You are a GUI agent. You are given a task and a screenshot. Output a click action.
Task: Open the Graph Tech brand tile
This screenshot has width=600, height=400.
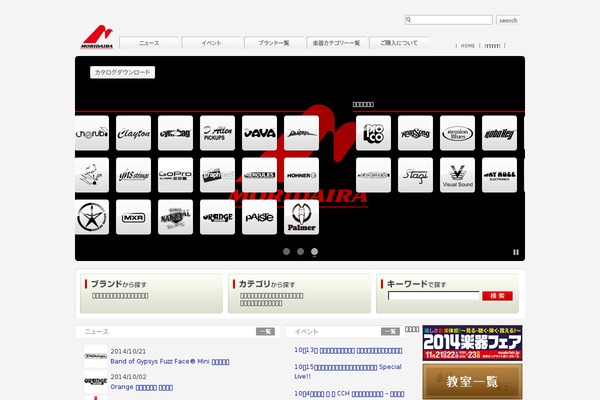pyautogui.click(x=217, y=175)
